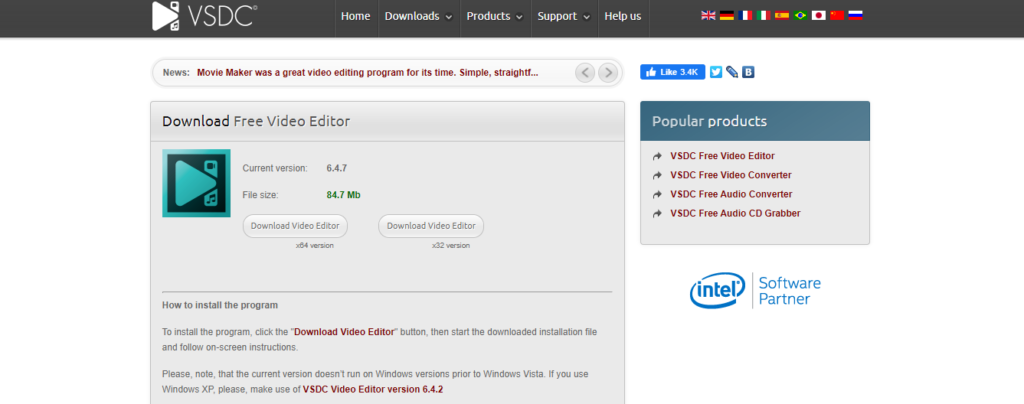The image size is (1024, 404).
Task: Open the Movie Maker news headline
Action: click(x=368, y=72)
